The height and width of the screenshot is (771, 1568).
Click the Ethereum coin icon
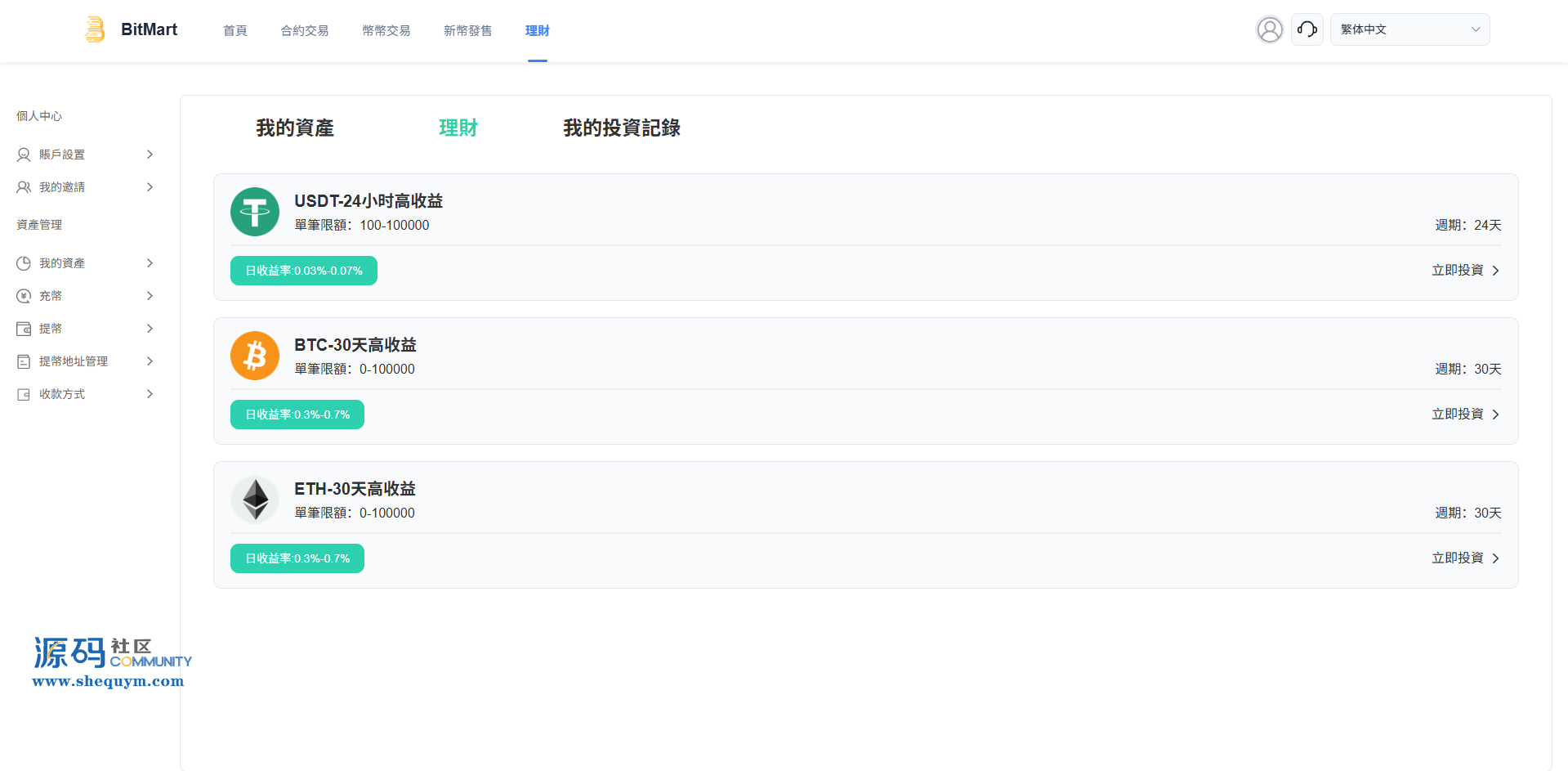point(255,500)
